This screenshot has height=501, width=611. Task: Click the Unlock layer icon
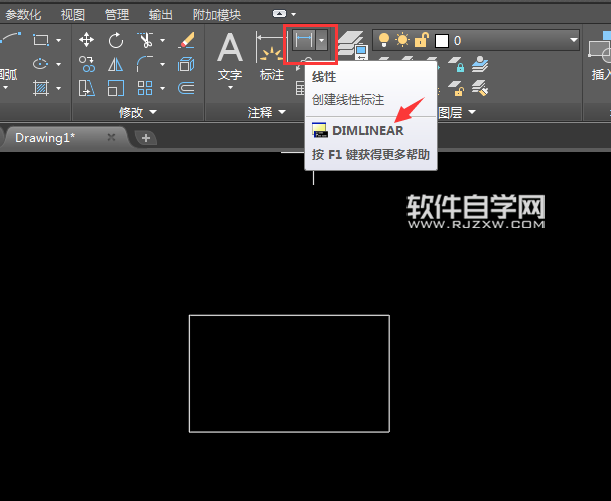455,88
